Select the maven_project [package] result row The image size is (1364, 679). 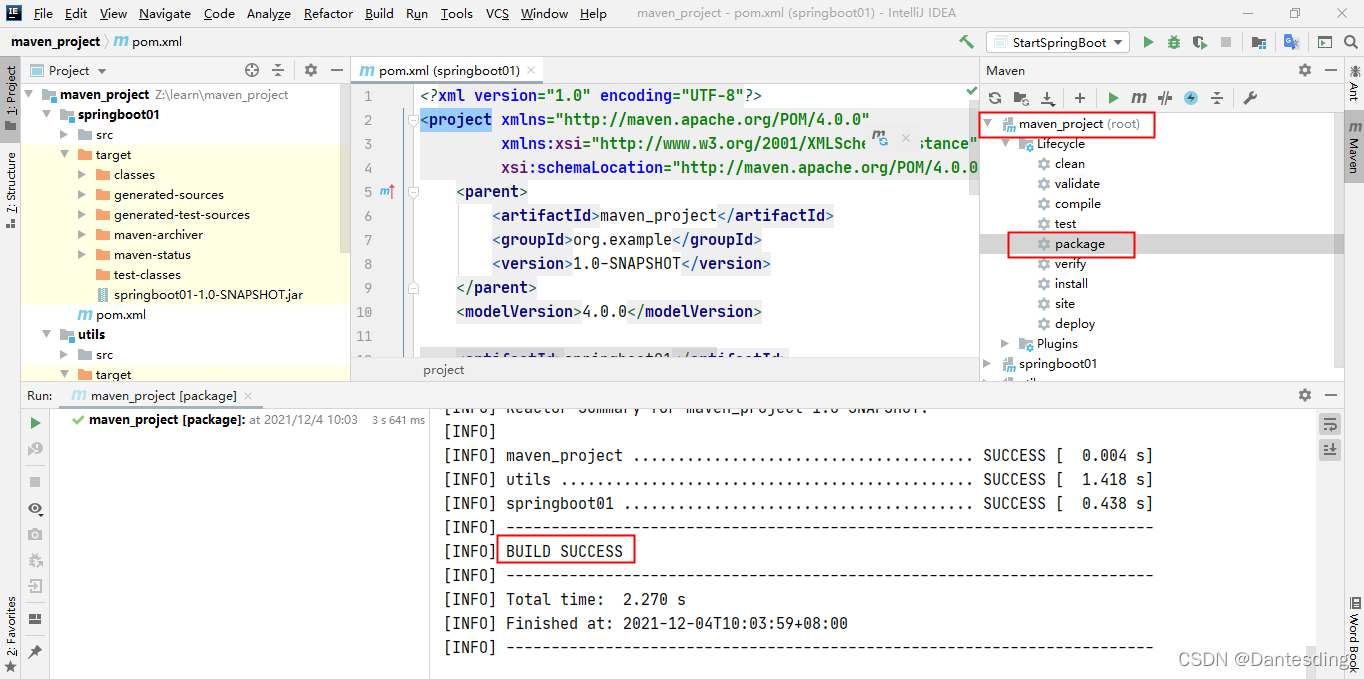click(247, 420)
